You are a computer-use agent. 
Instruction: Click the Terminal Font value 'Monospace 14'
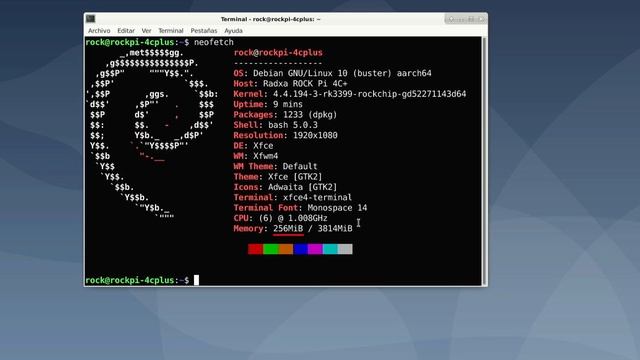pyautogui.click(x=338, y=208)
